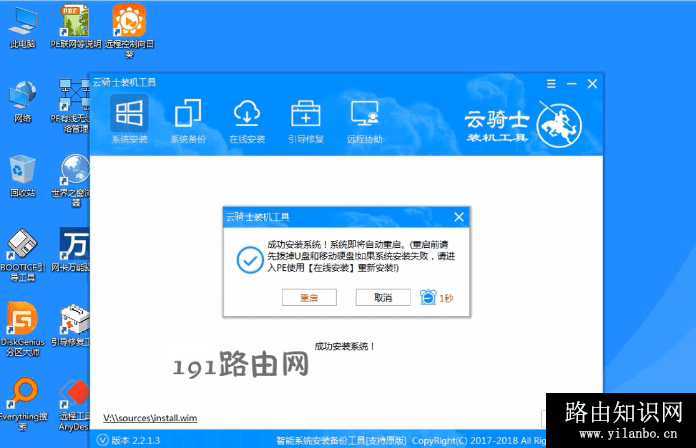Click the 智能系统安装备份工具 footer text
The width and height of the screenshot is (696, 448).
(x=341, y=440)
